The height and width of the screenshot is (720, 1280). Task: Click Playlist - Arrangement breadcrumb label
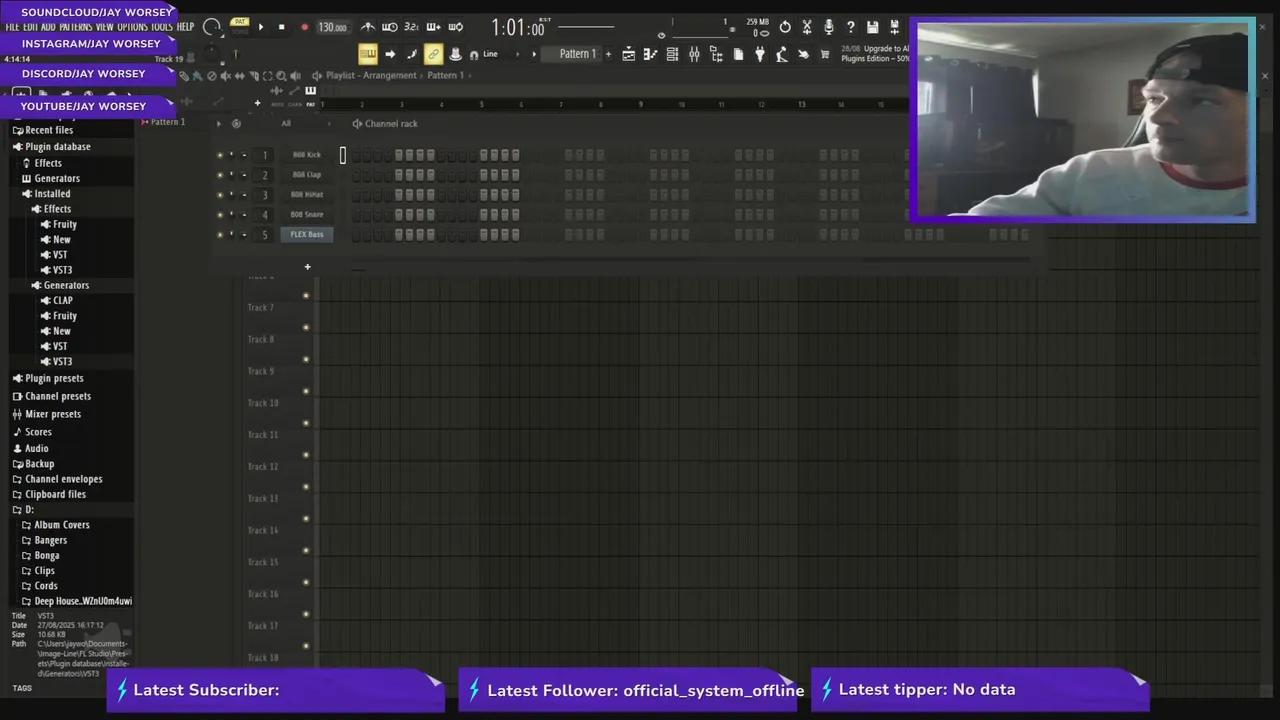click(371, 75)
